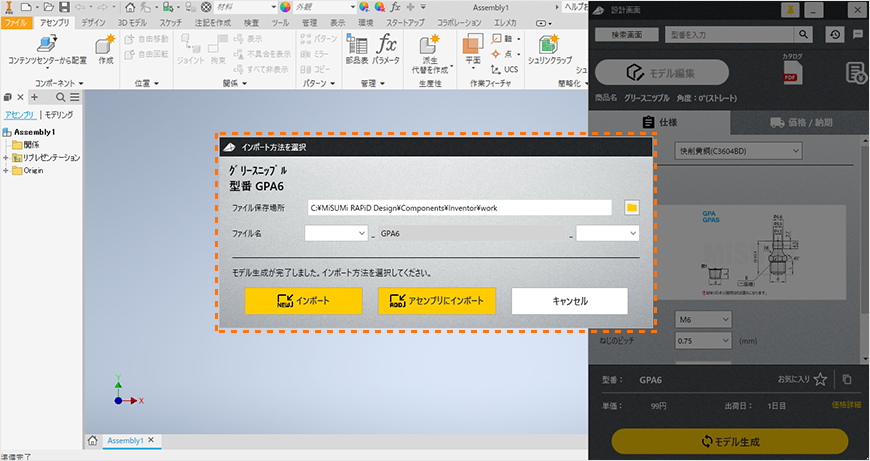Click the folder browse icon beside the save path
The width and height of the screenshot is (870, 461).
coord(631,207)
